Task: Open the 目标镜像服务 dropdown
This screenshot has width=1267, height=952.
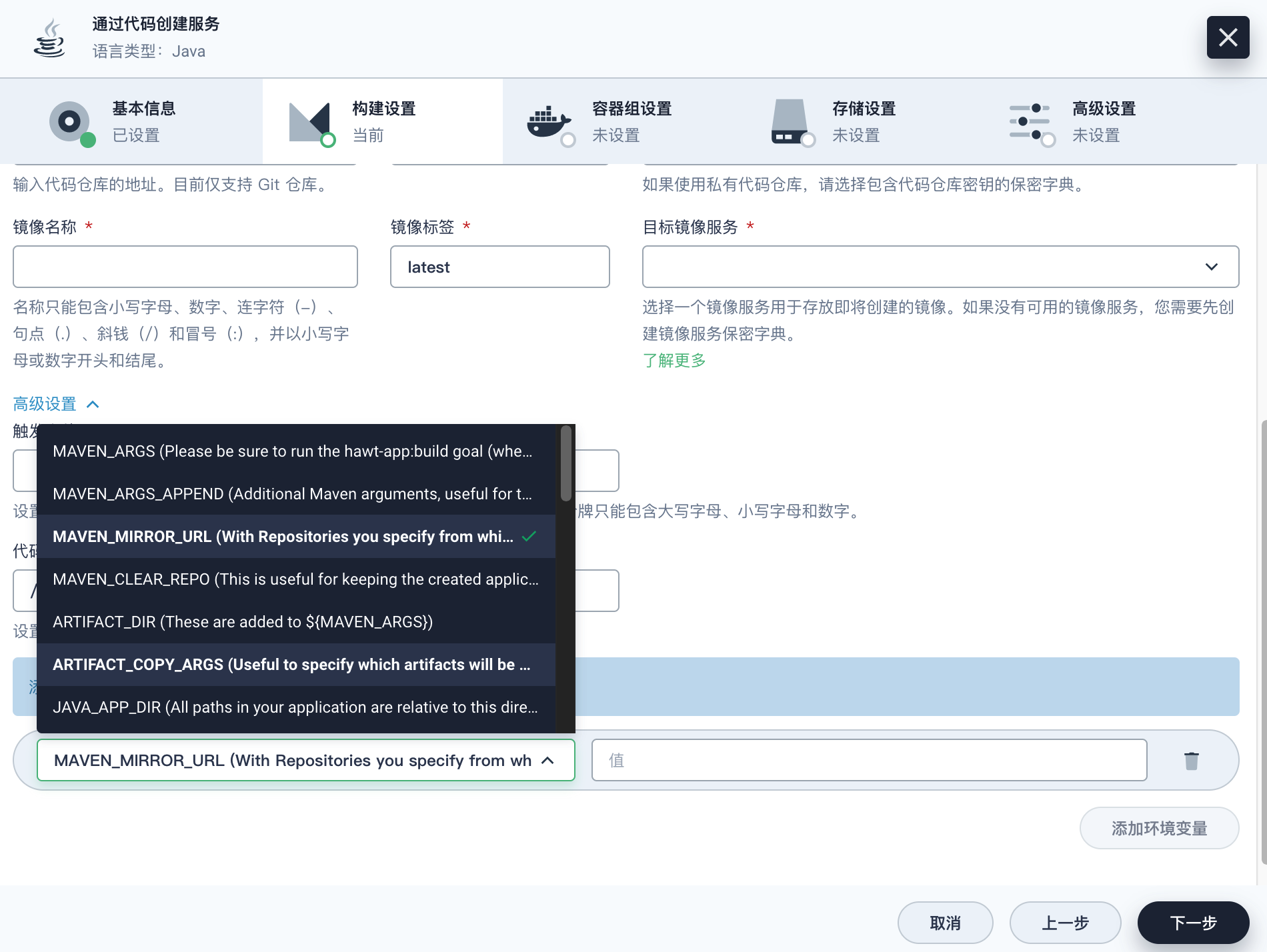Action: [940, 267]
